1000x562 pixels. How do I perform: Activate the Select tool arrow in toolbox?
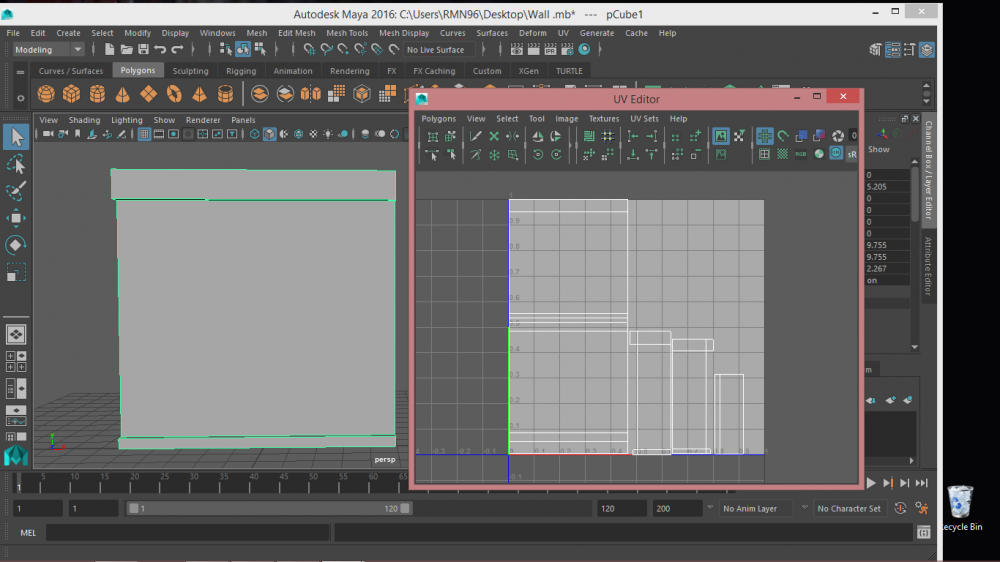[16, 137]
